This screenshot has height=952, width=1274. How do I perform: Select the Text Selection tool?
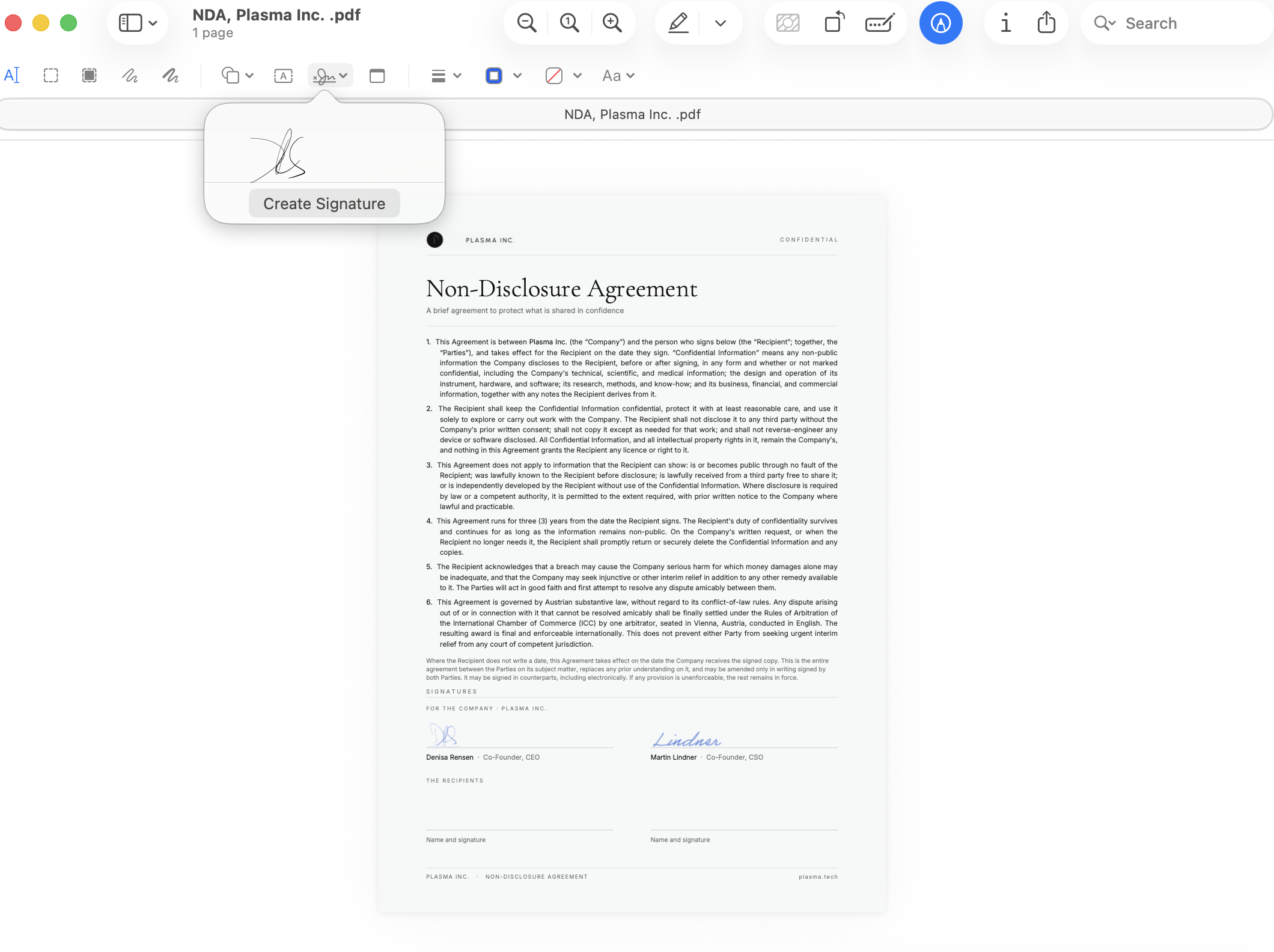[12, 76]
